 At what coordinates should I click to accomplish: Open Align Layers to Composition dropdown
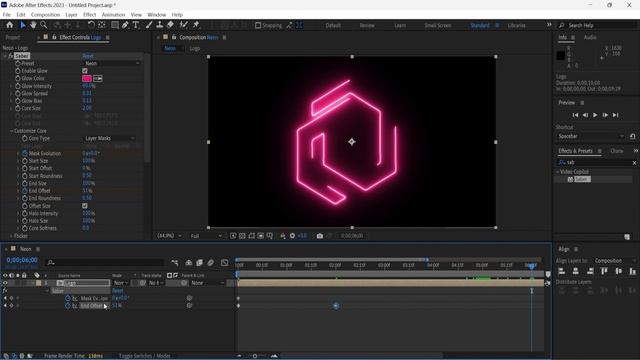pyautogui.click(x=615, y=260)
